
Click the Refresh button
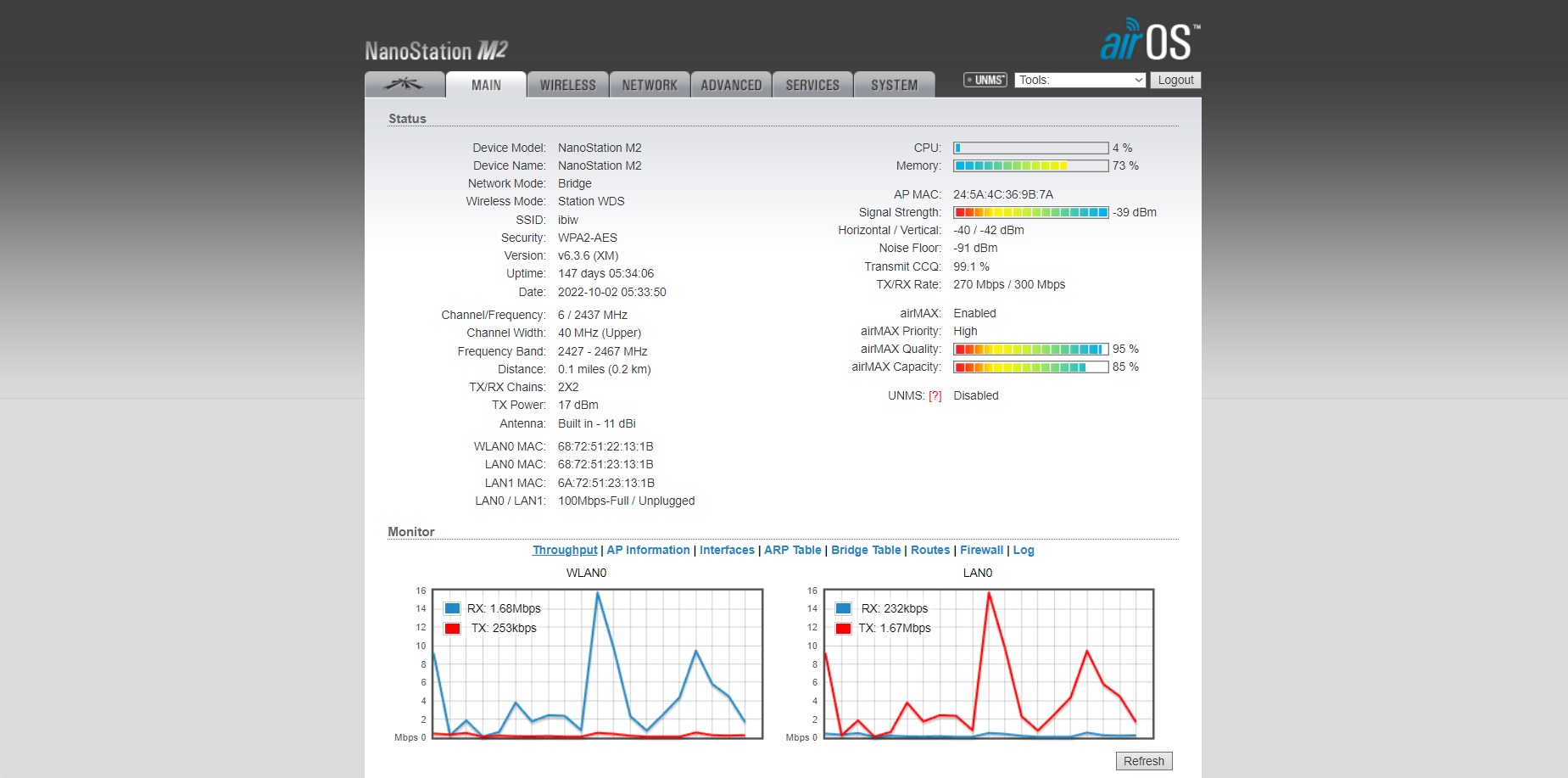1144,761
